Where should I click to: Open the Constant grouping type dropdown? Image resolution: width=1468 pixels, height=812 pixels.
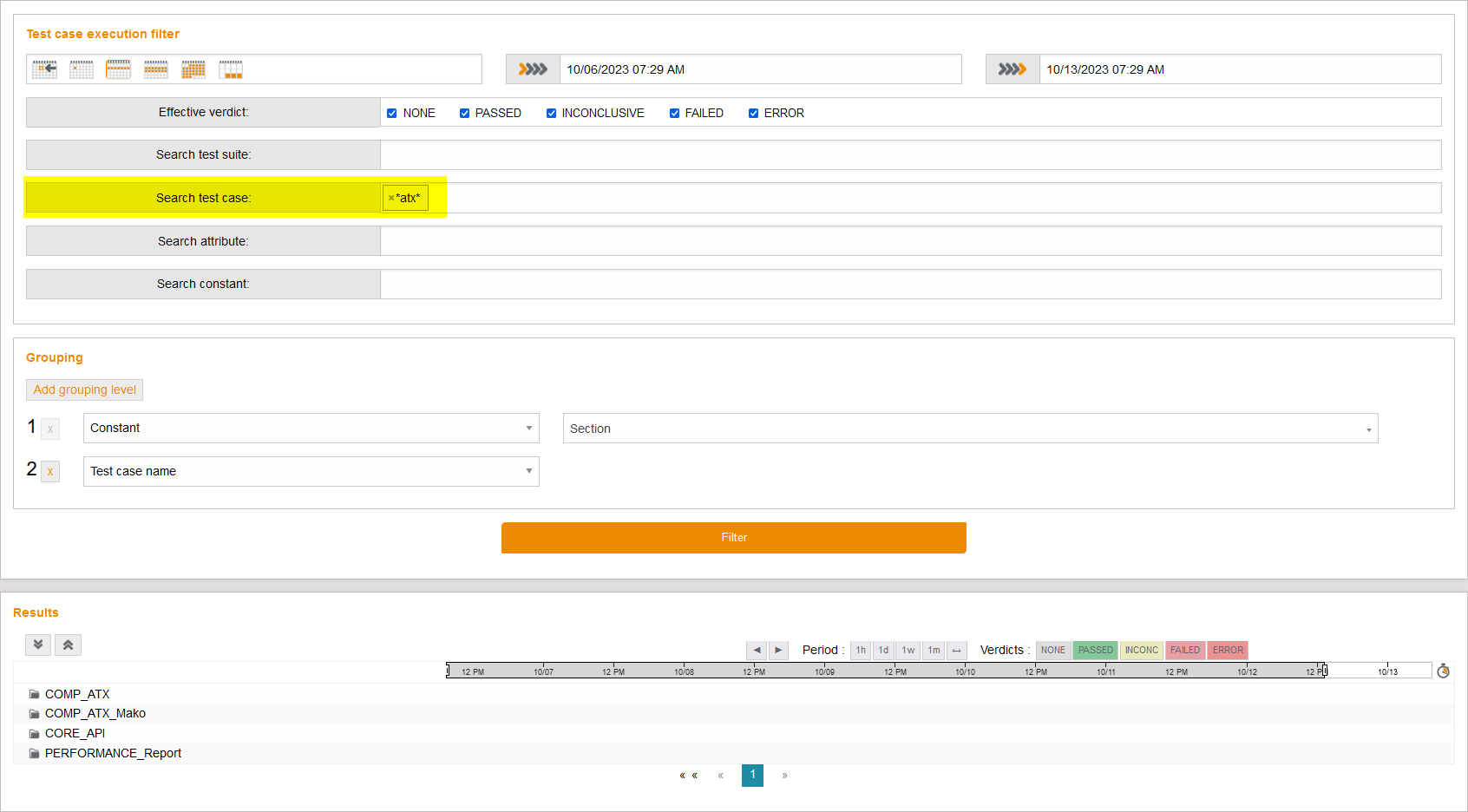pos(311,429)
